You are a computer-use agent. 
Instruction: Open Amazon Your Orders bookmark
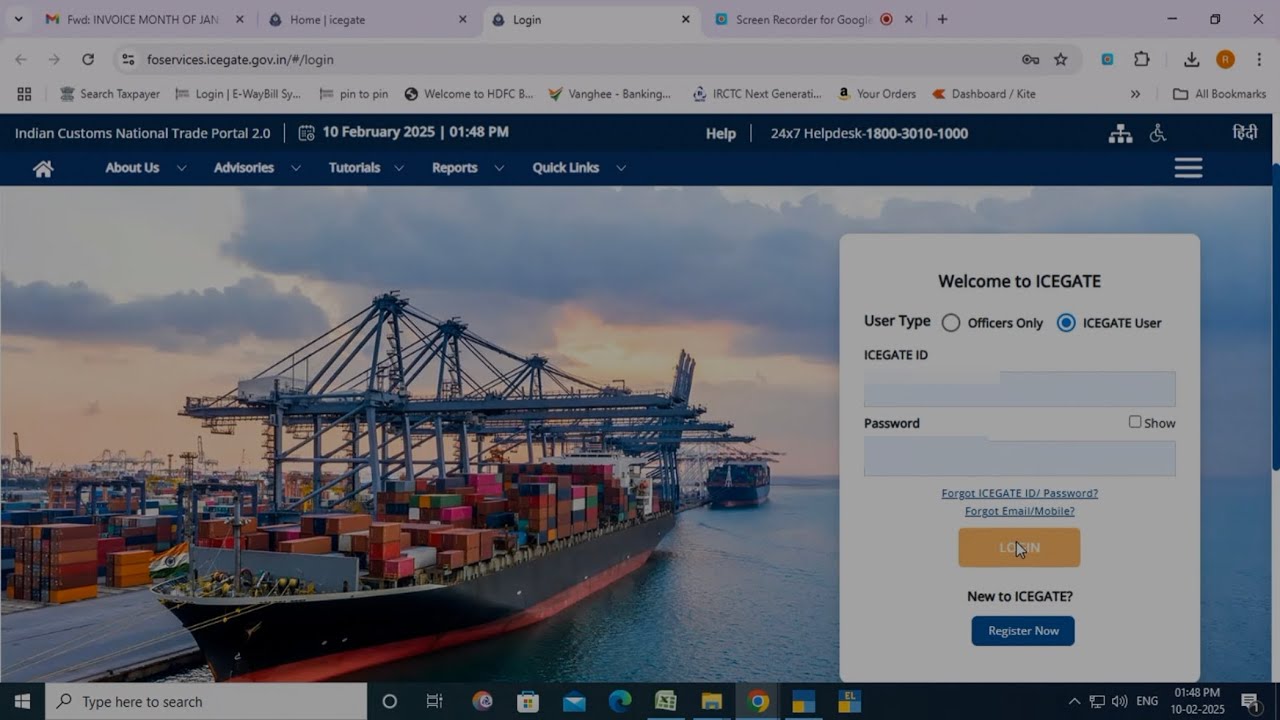tap(877, 94)
